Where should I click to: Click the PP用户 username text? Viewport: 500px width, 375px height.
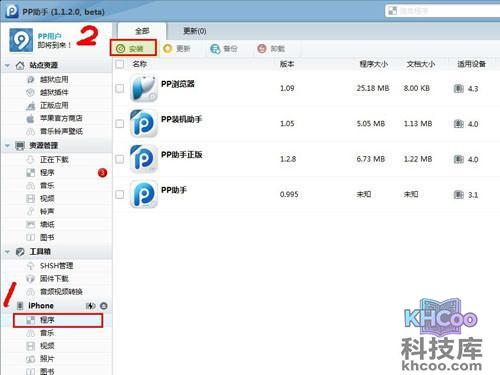(x=50, y=36)
